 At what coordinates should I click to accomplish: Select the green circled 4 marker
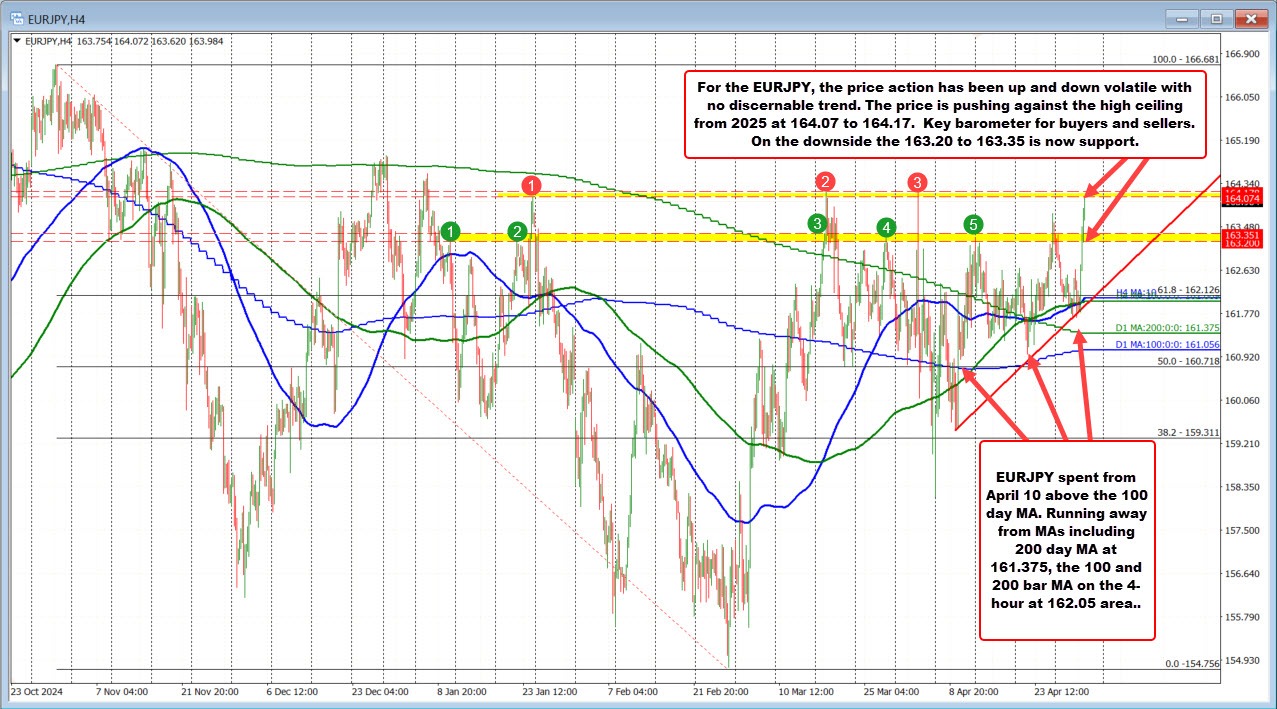885,229
